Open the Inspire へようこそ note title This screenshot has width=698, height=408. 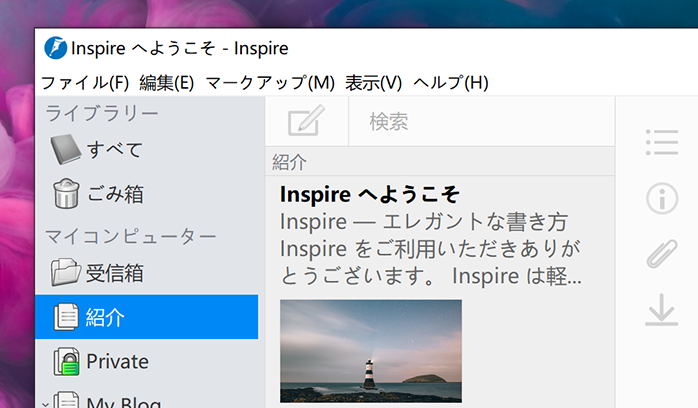369,194
